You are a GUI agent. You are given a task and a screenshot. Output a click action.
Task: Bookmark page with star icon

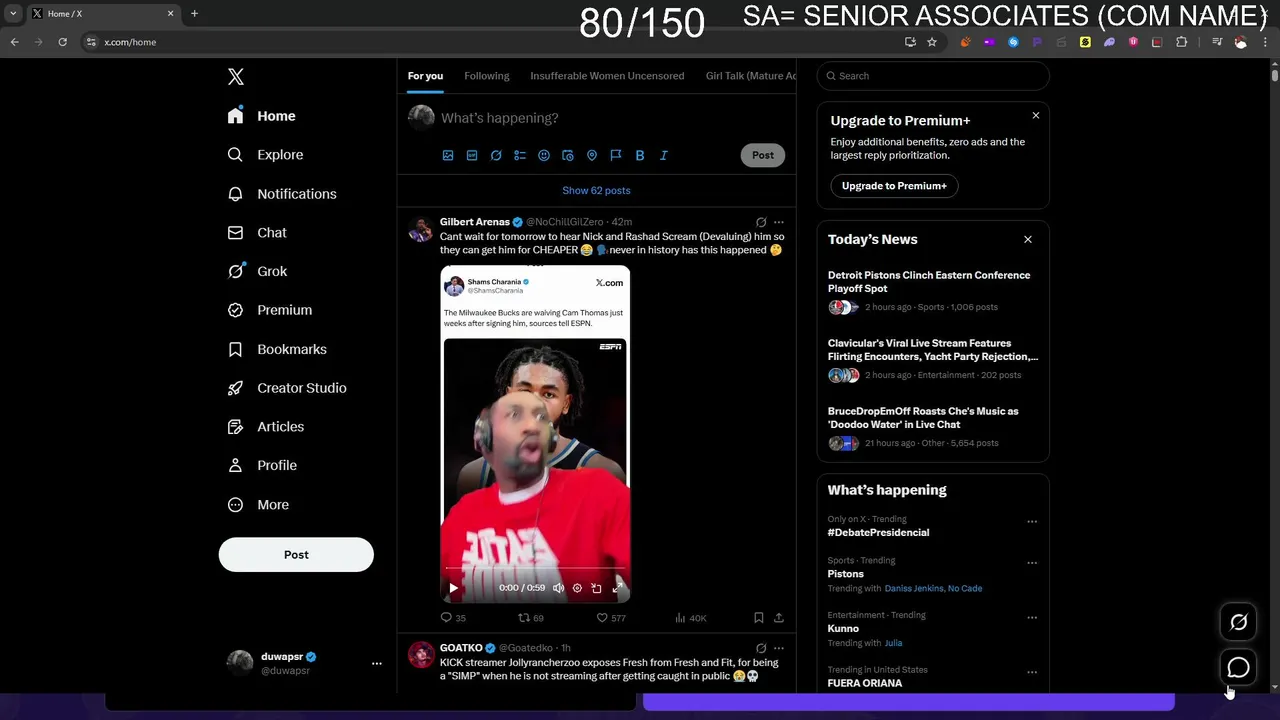pyautogui.click(x=932, y=42)
